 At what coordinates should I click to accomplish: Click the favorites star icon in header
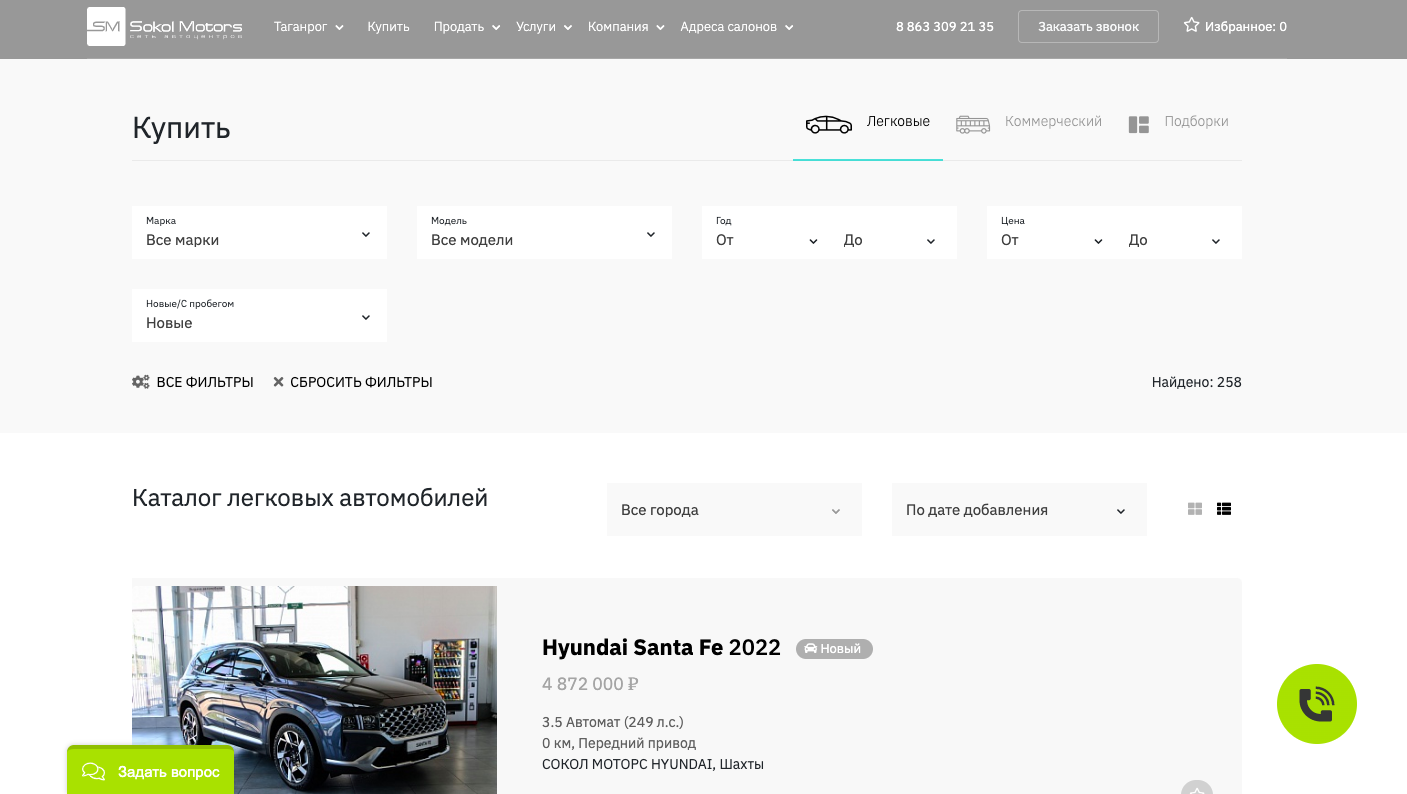pyautogui.click(x=1191, y=25)
